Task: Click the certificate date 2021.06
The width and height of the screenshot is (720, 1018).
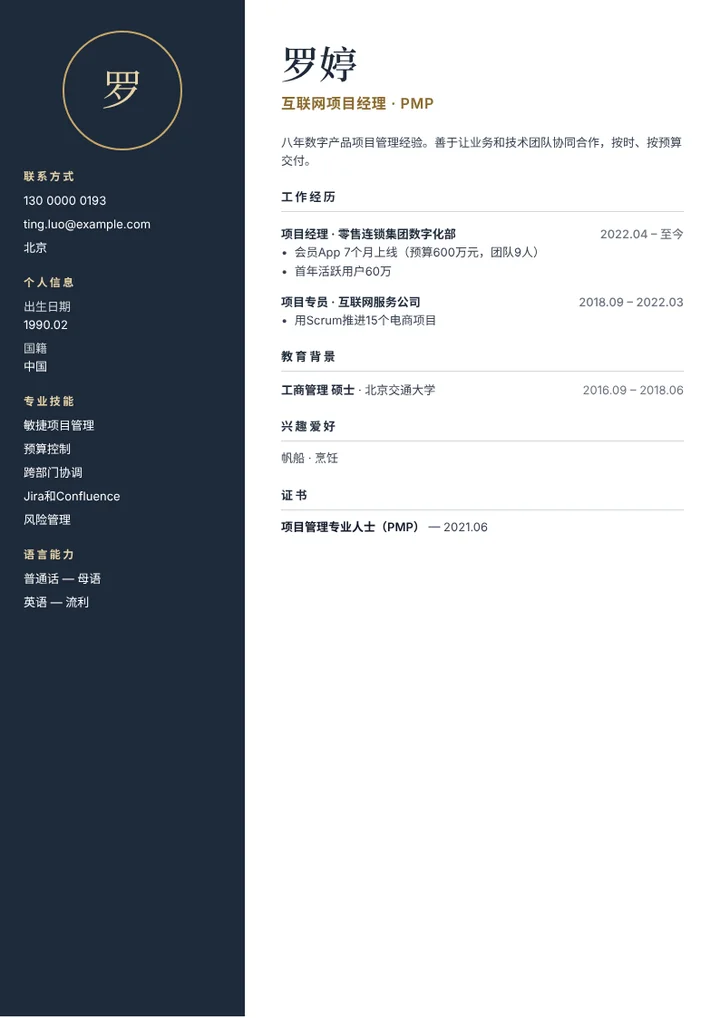Action: click(x=466, y=527)
